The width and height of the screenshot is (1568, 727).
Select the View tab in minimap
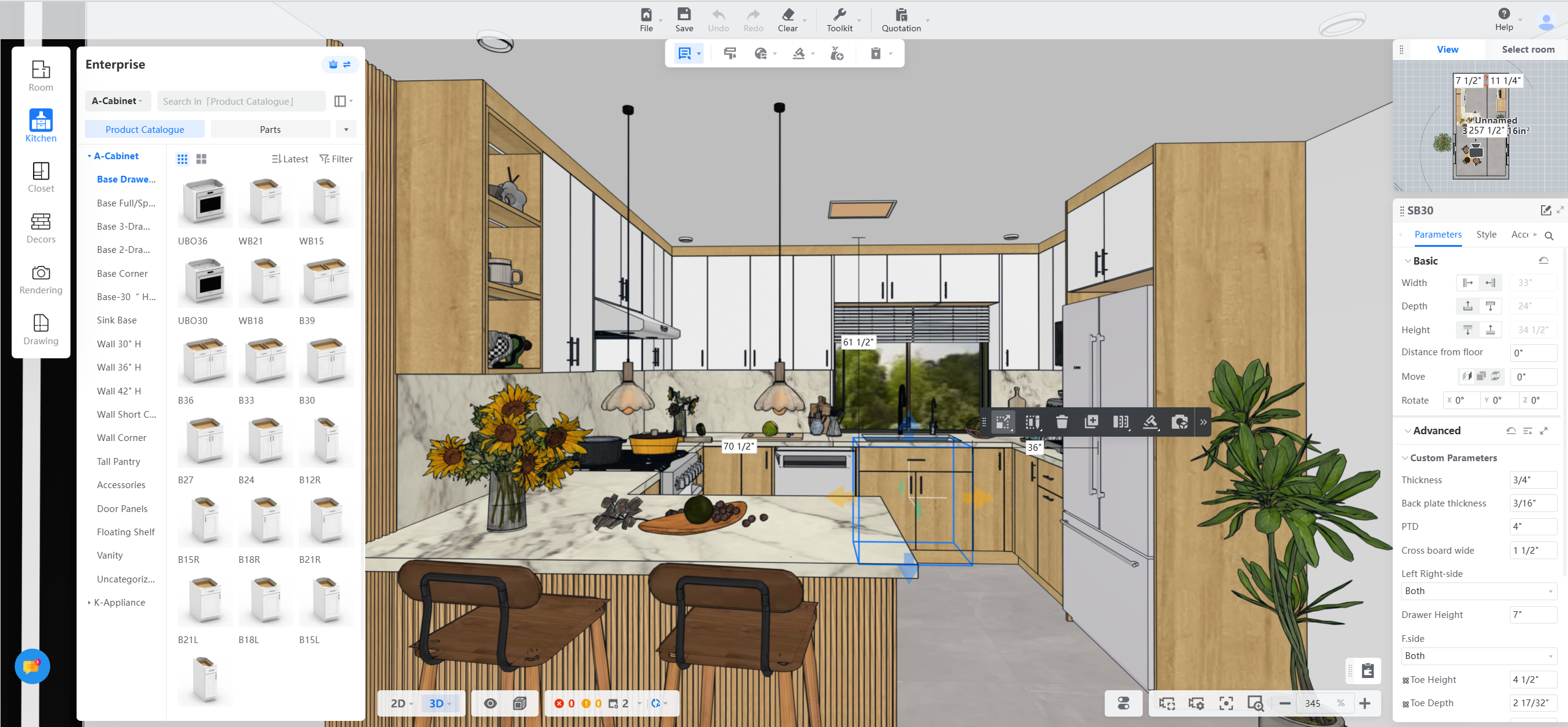pyautogui.click(x=1447, y=50)
